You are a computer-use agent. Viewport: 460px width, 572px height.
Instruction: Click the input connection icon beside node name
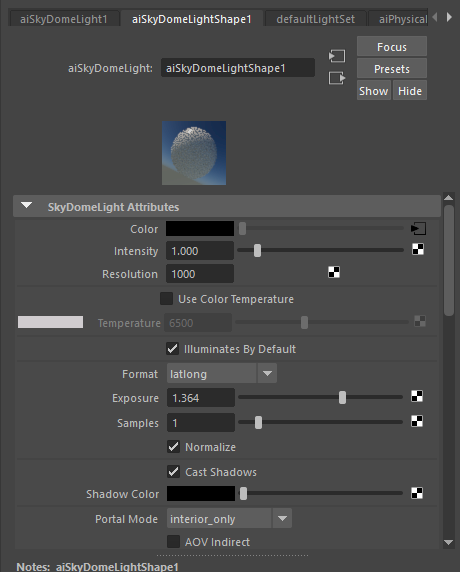337,56
